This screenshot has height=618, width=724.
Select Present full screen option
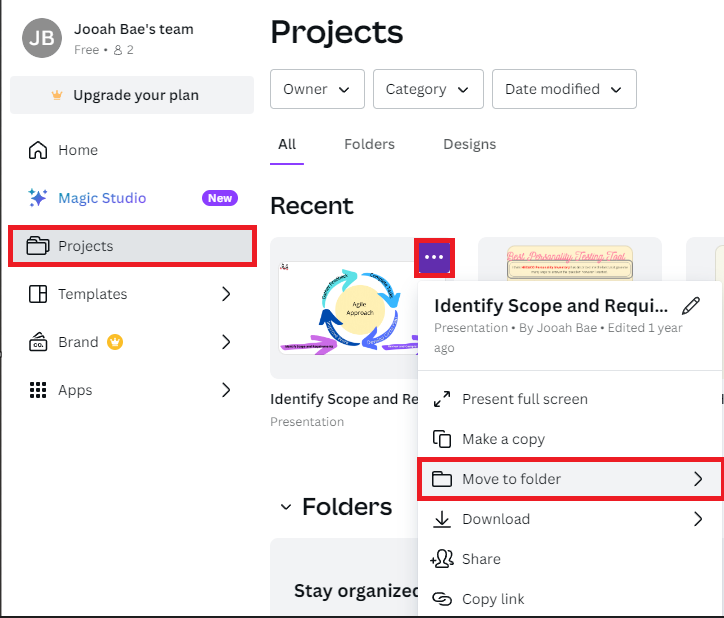(524, 399)
